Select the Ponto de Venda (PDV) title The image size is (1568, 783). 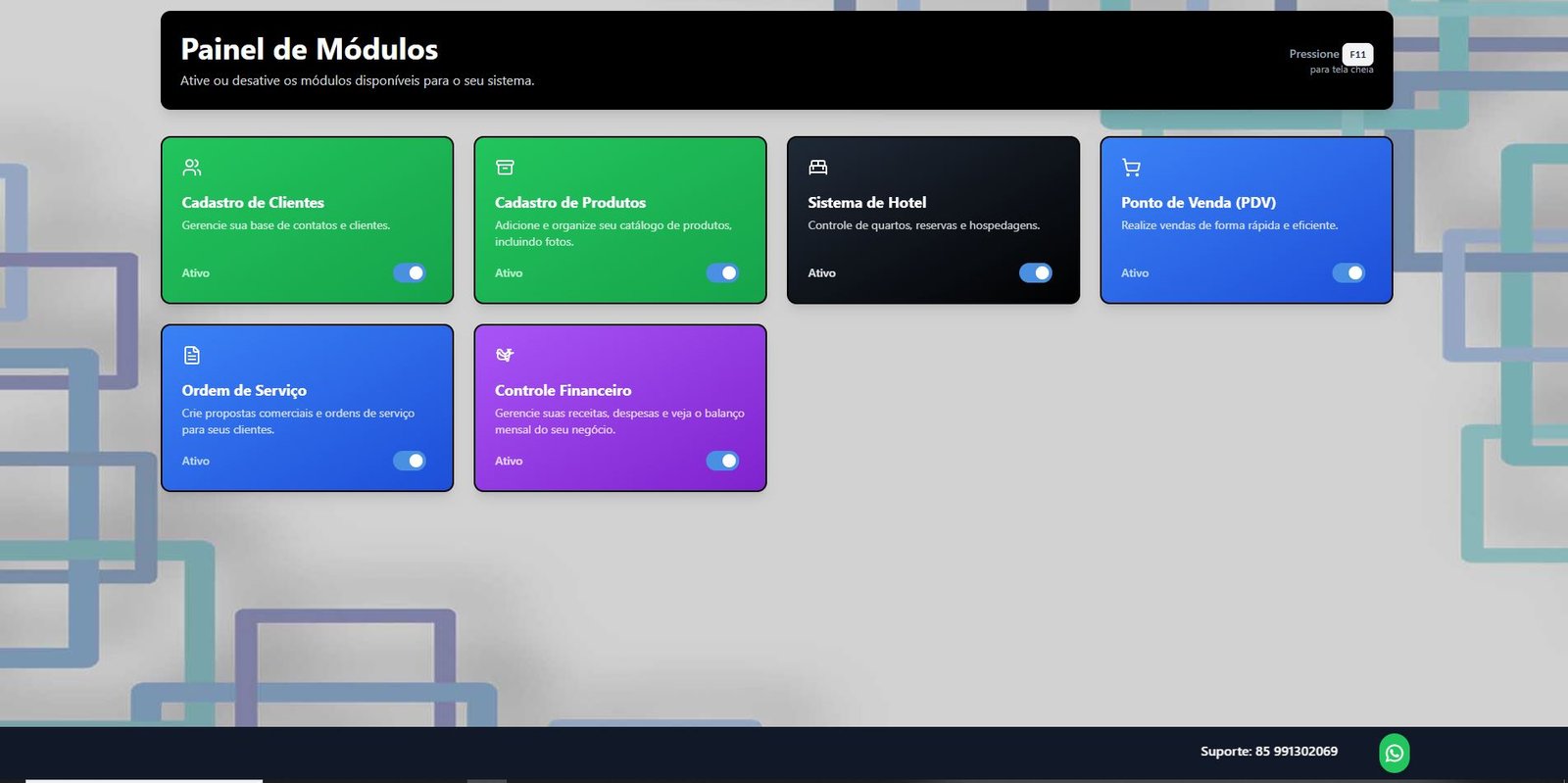point(1198,203)
